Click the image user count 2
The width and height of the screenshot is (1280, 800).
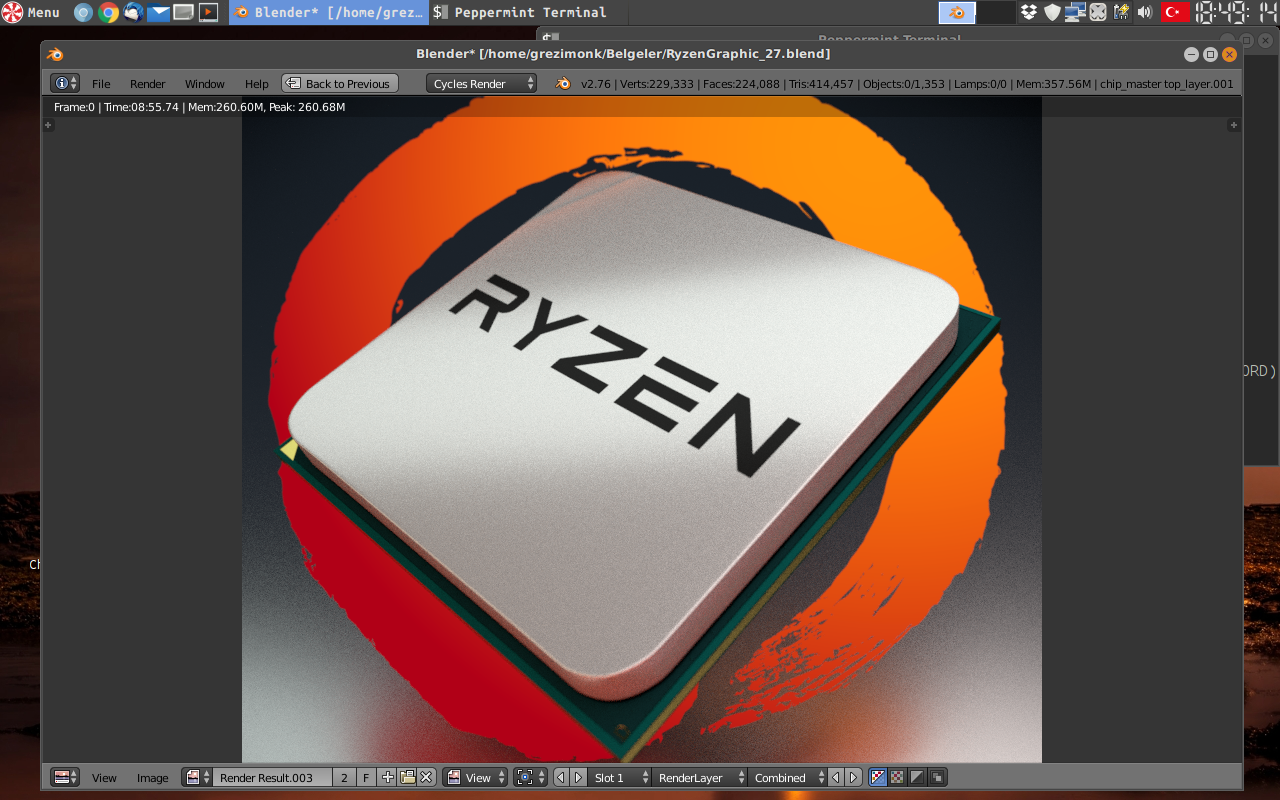(344, 777)
